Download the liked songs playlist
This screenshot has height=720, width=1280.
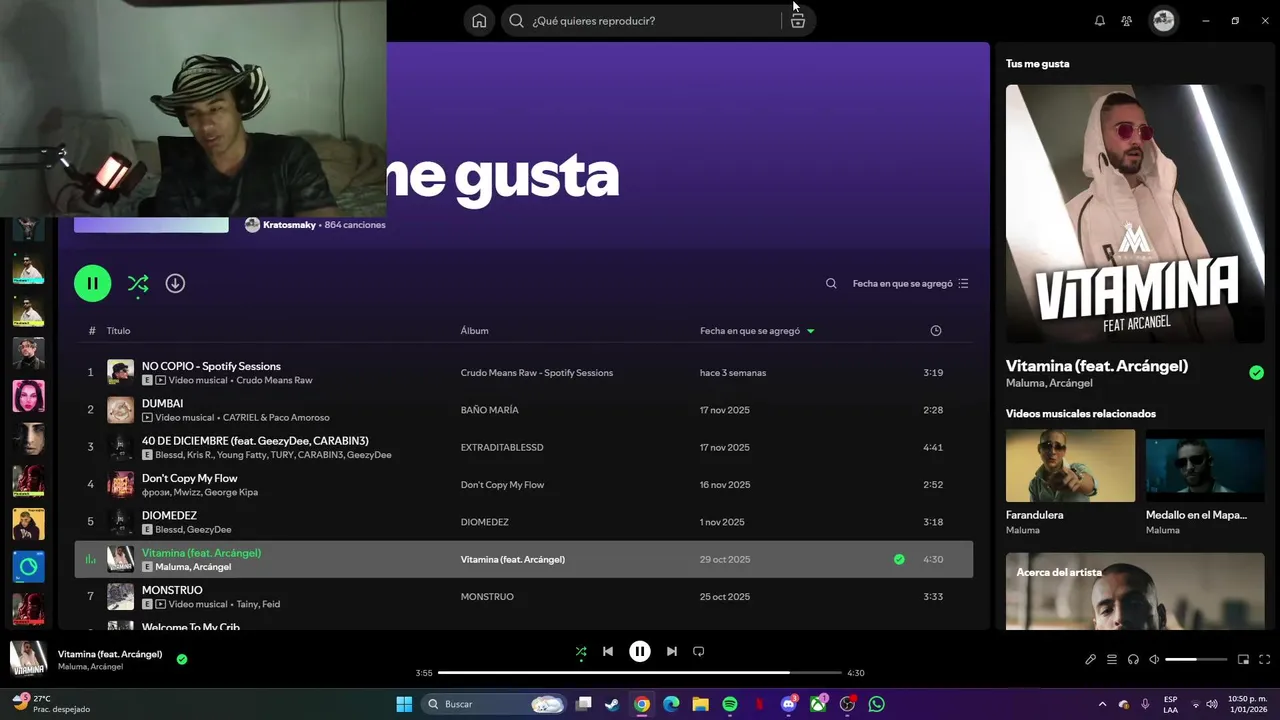coord(175,283)
